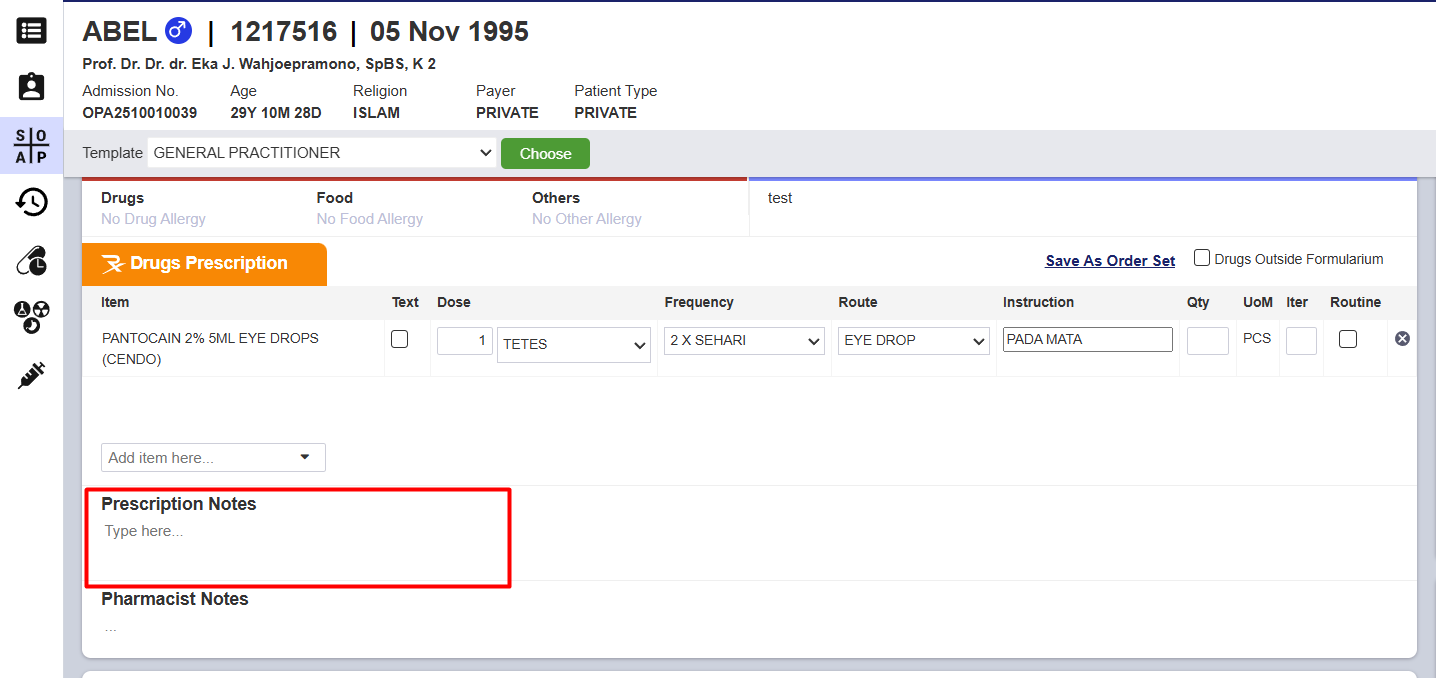Click the Save As Order Set link
This screenshot has height=678, width=1436.
[1110, 261]
